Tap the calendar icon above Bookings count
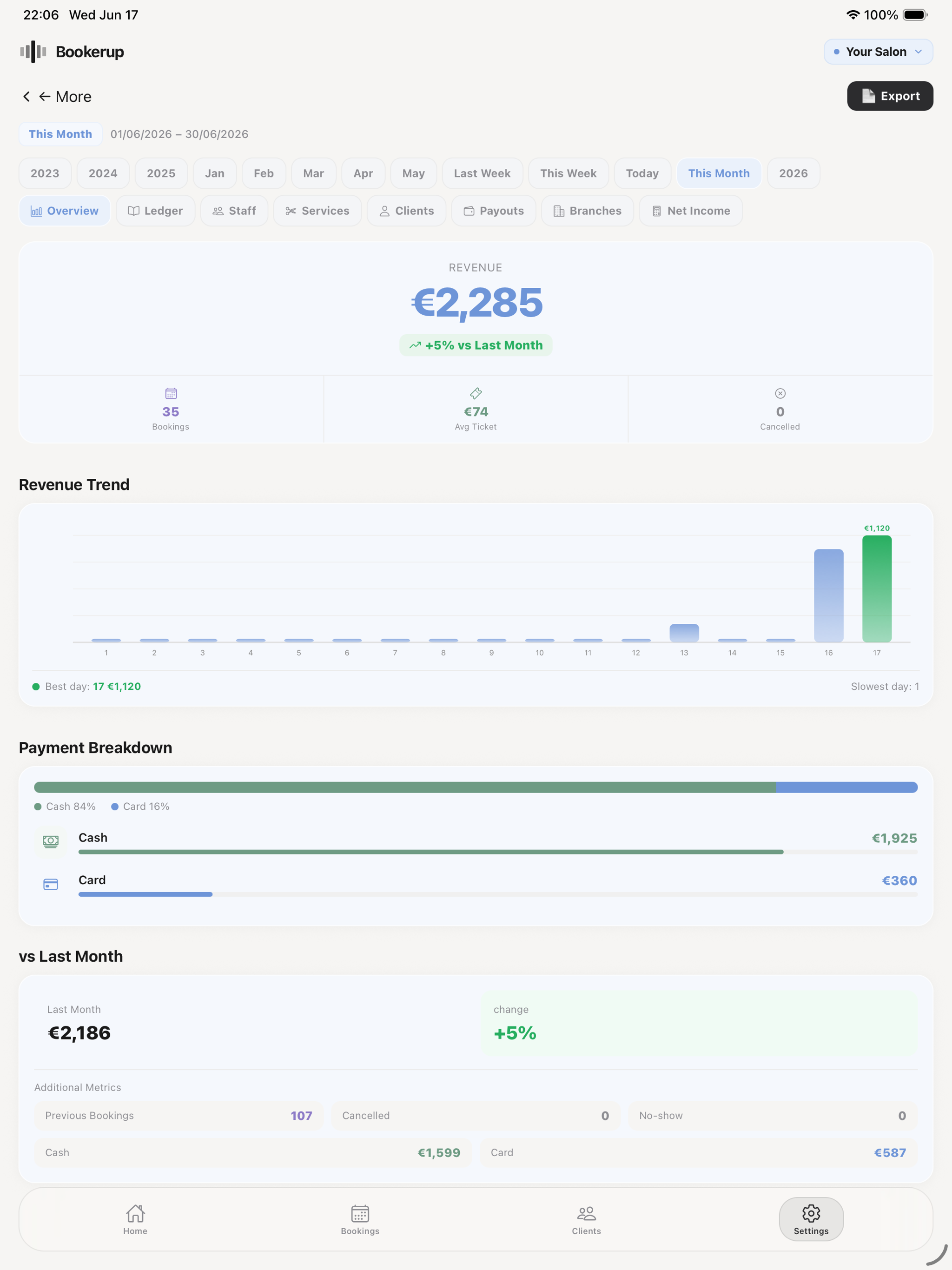 [x=171, y=393]
